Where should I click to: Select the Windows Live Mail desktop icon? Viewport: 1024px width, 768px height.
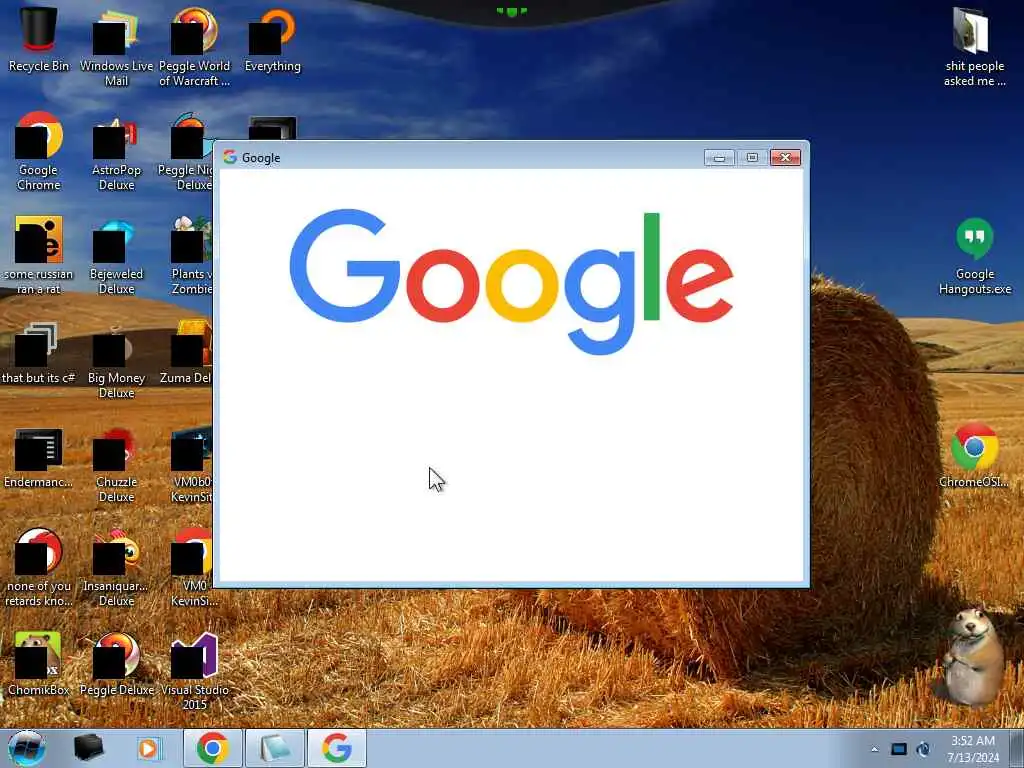click(116, 47)
